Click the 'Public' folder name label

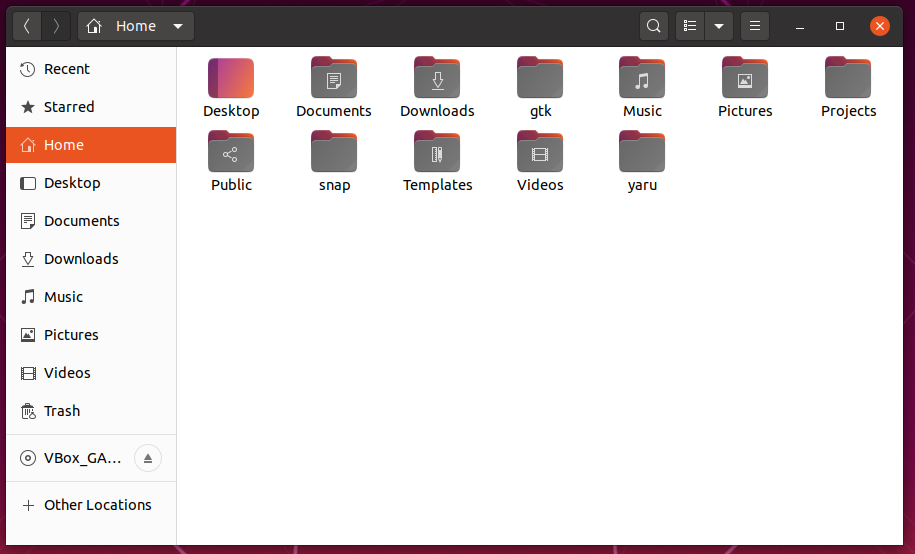(232, 185)
